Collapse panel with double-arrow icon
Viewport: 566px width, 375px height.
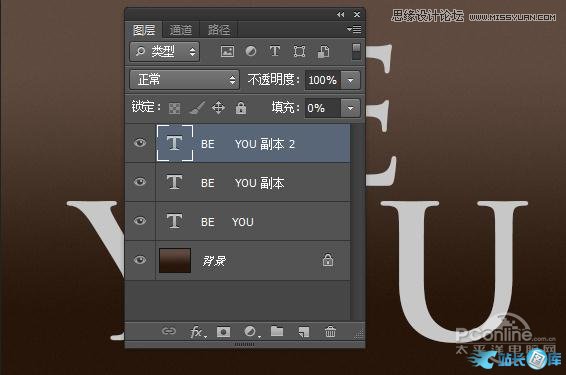[340, 14]
